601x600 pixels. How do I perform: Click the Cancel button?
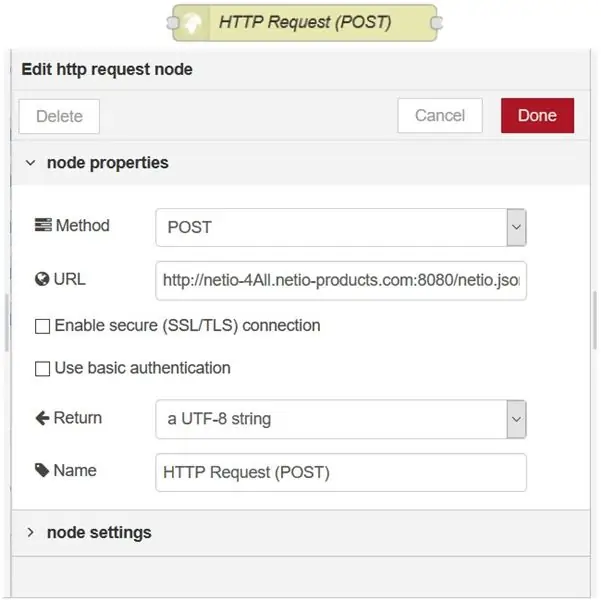(440, 115)
